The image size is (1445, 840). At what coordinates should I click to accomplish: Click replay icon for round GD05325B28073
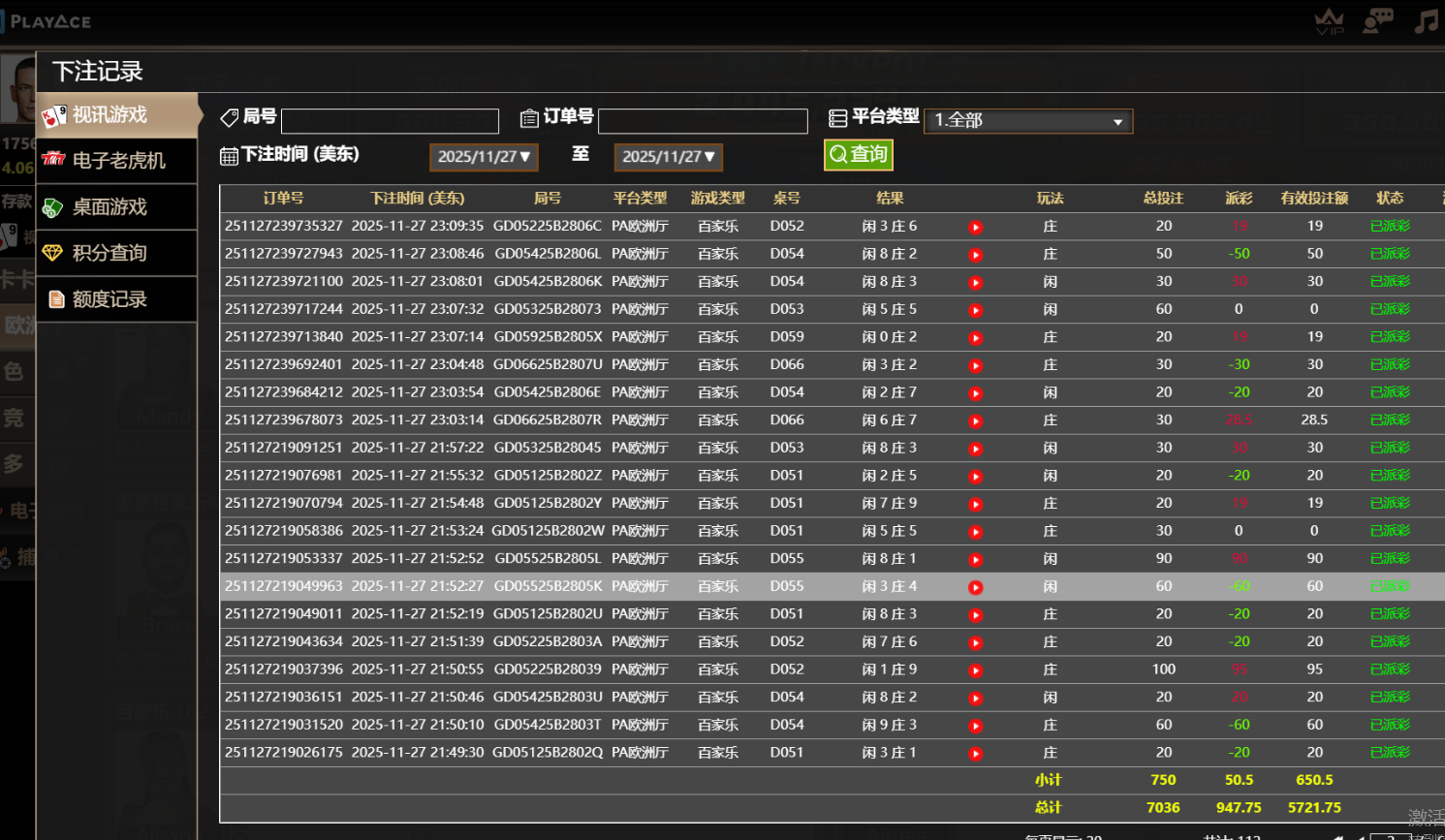[x=976, y=310]
